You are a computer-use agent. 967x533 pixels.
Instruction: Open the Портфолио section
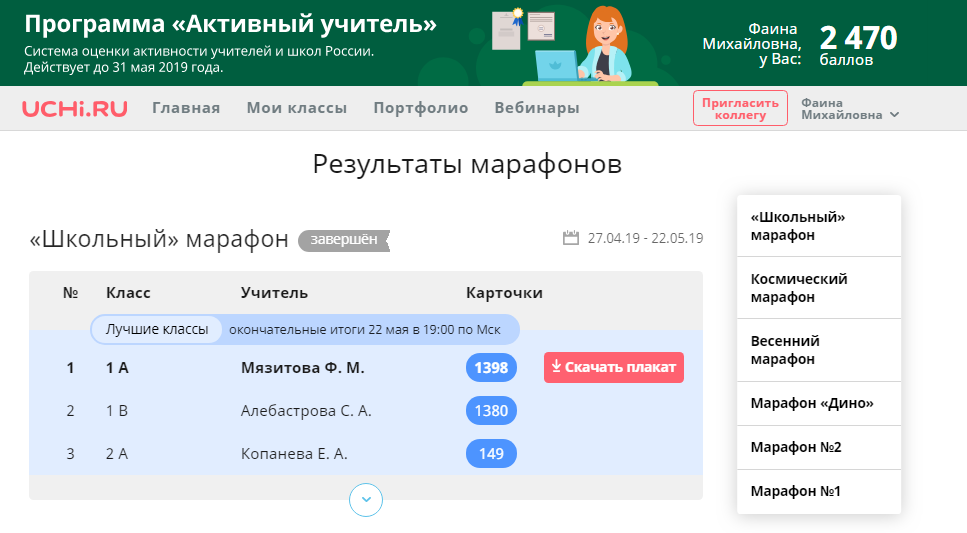(421, 108)
